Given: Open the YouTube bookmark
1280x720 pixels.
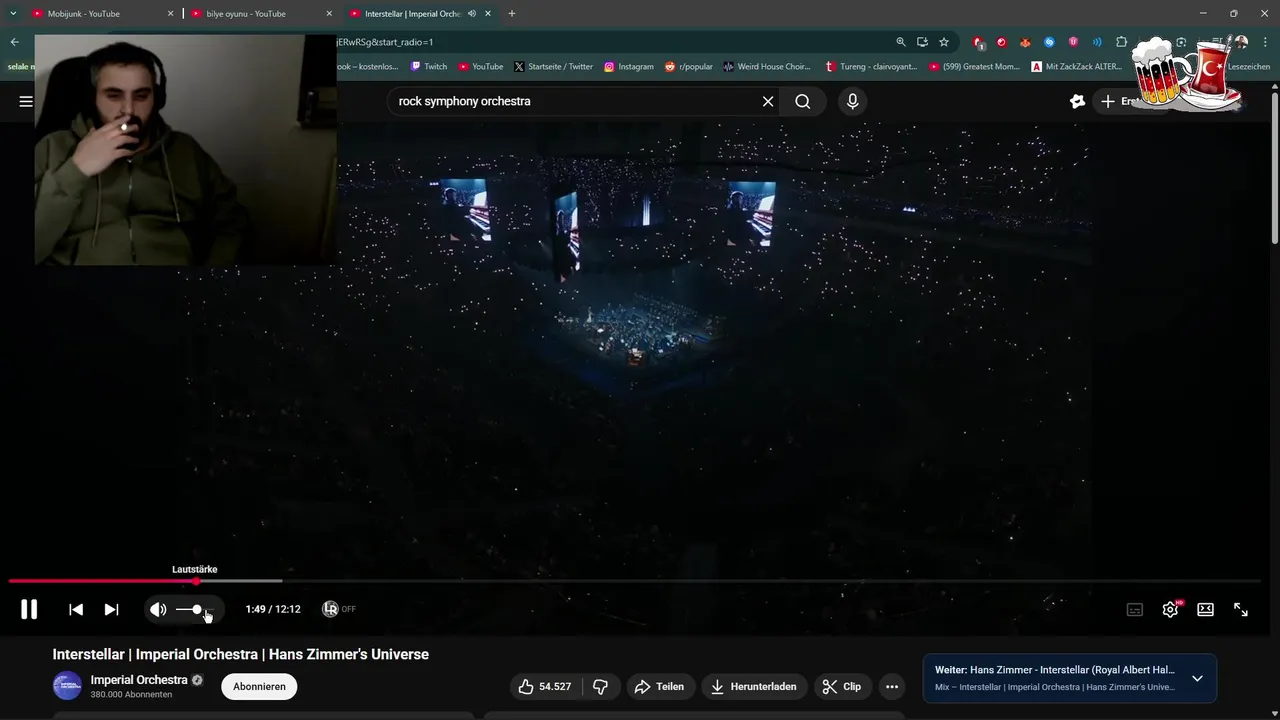Looking at the screenshot, I should coord(481,67).
